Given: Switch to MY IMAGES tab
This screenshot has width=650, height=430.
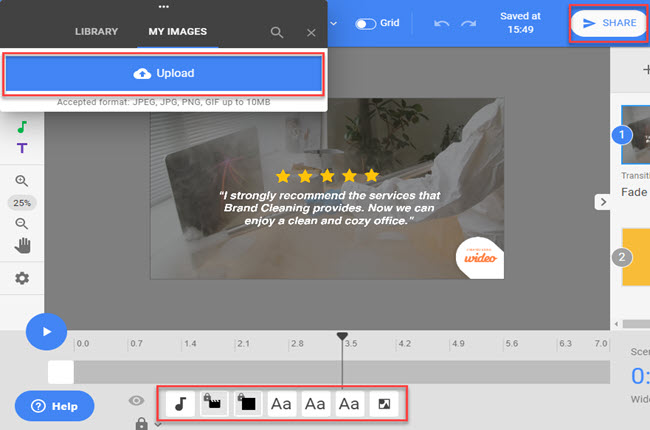Looking at the screenshot, I should 177,32.
